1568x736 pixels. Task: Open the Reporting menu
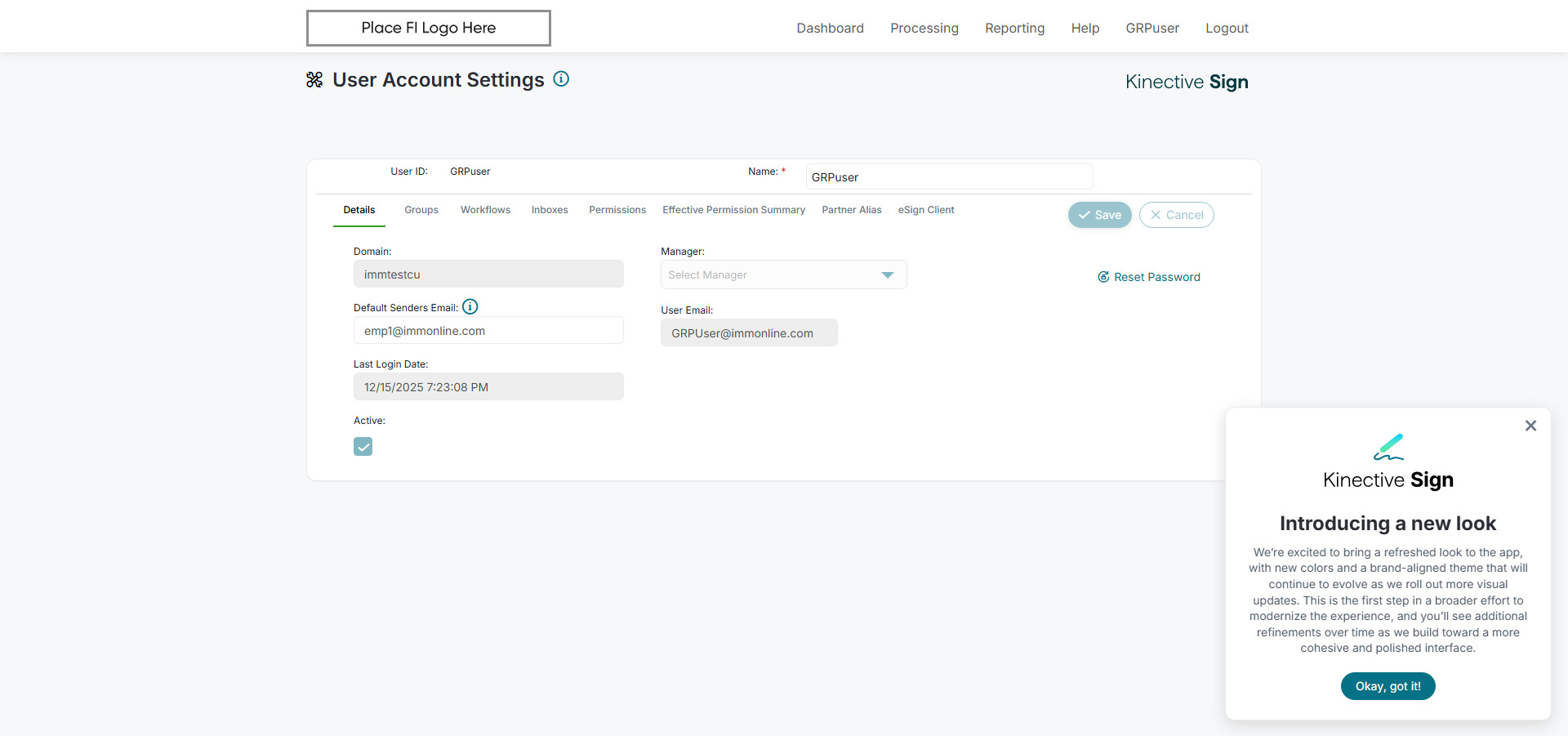coord(1015,28)
